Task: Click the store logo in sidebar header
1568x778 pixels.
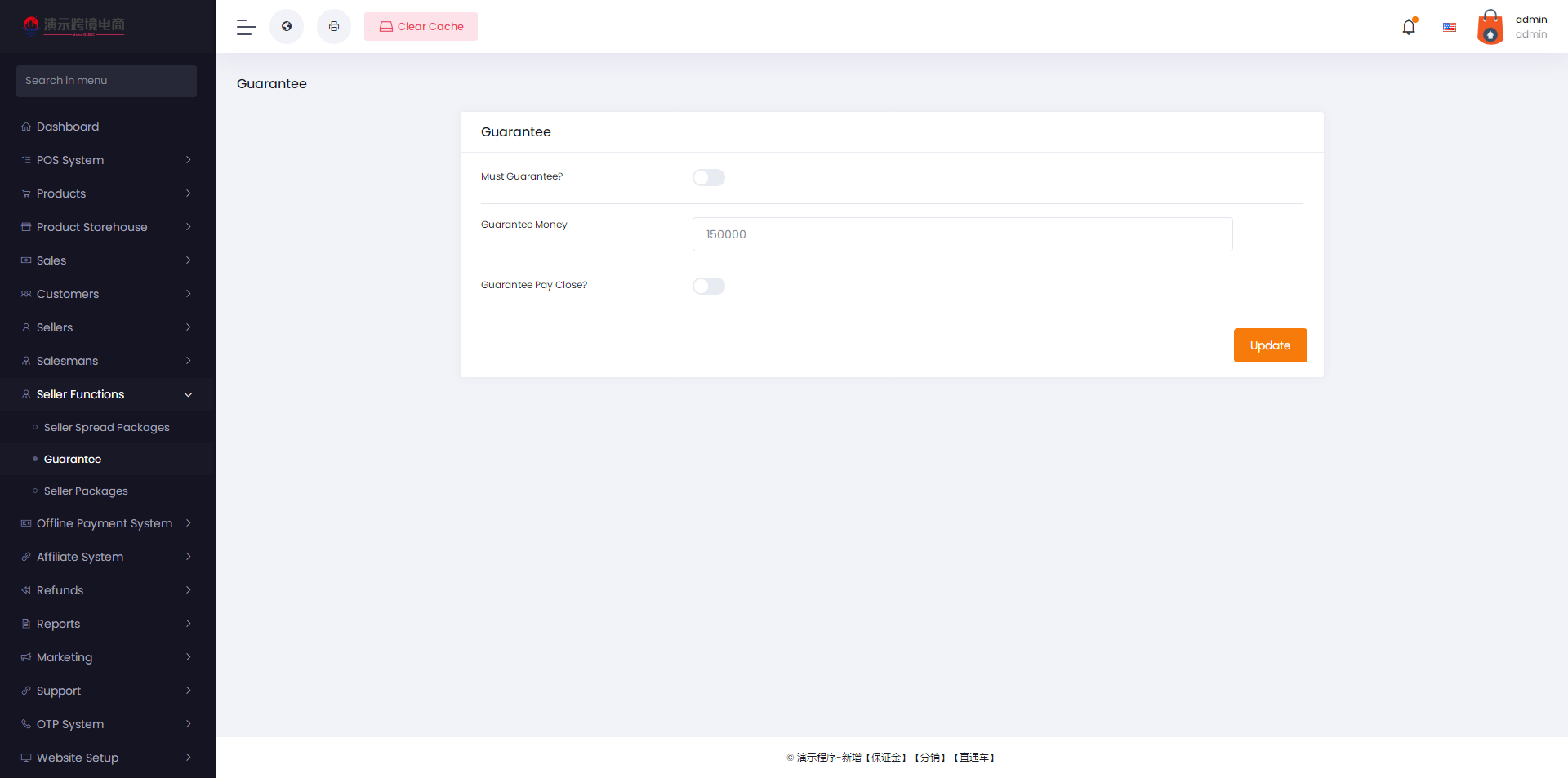Action: [x=74, y=26]
